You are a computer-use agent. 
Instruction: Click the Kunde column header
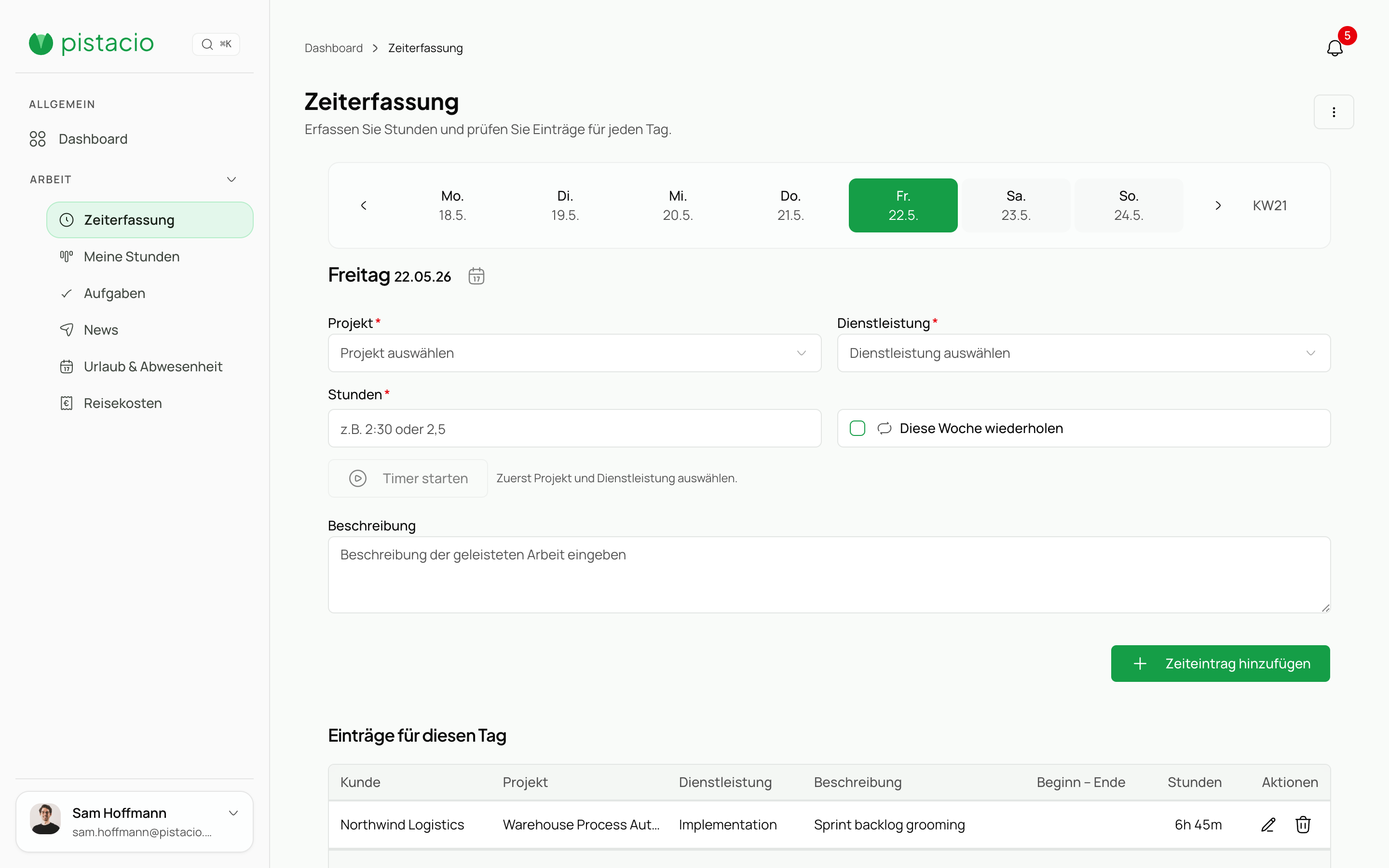[x=360, y=783]
